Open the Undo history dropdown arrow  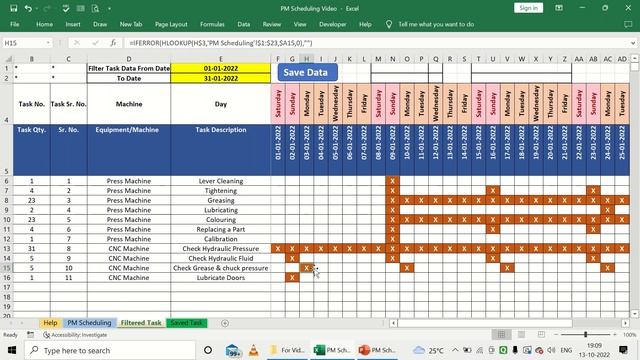point(36,9)
